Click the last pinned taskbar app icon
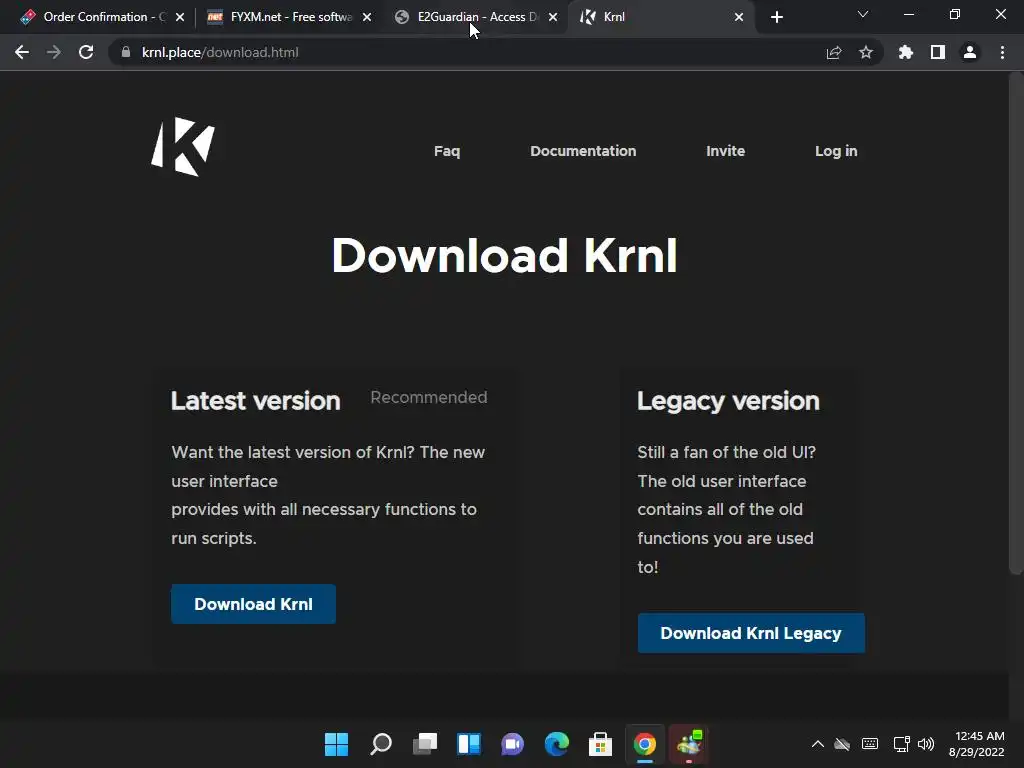The image size is (1024, 768). click(x=688, y=744)
